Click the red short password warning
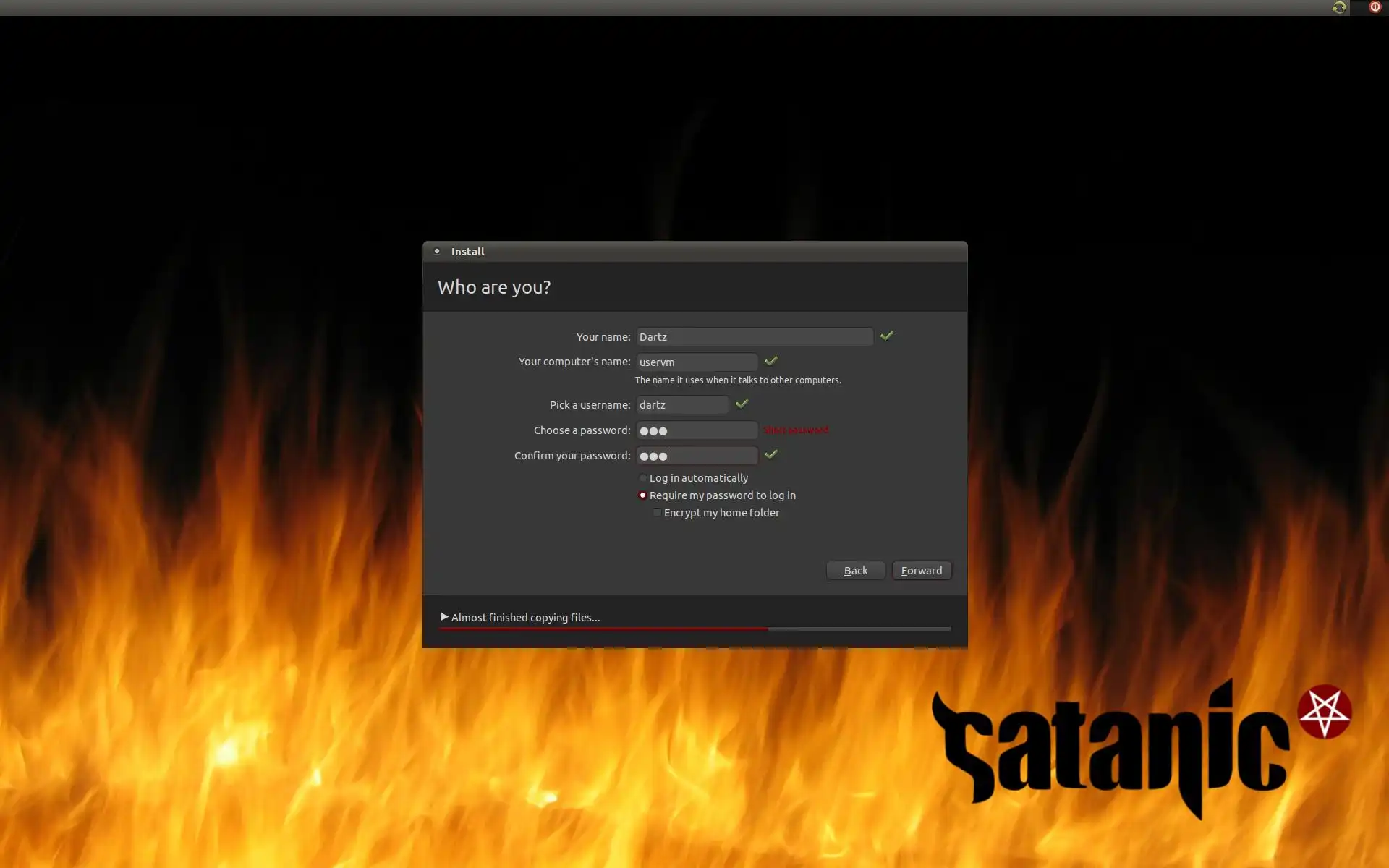This screenshot has width=1389, height=868. point(796,430)
